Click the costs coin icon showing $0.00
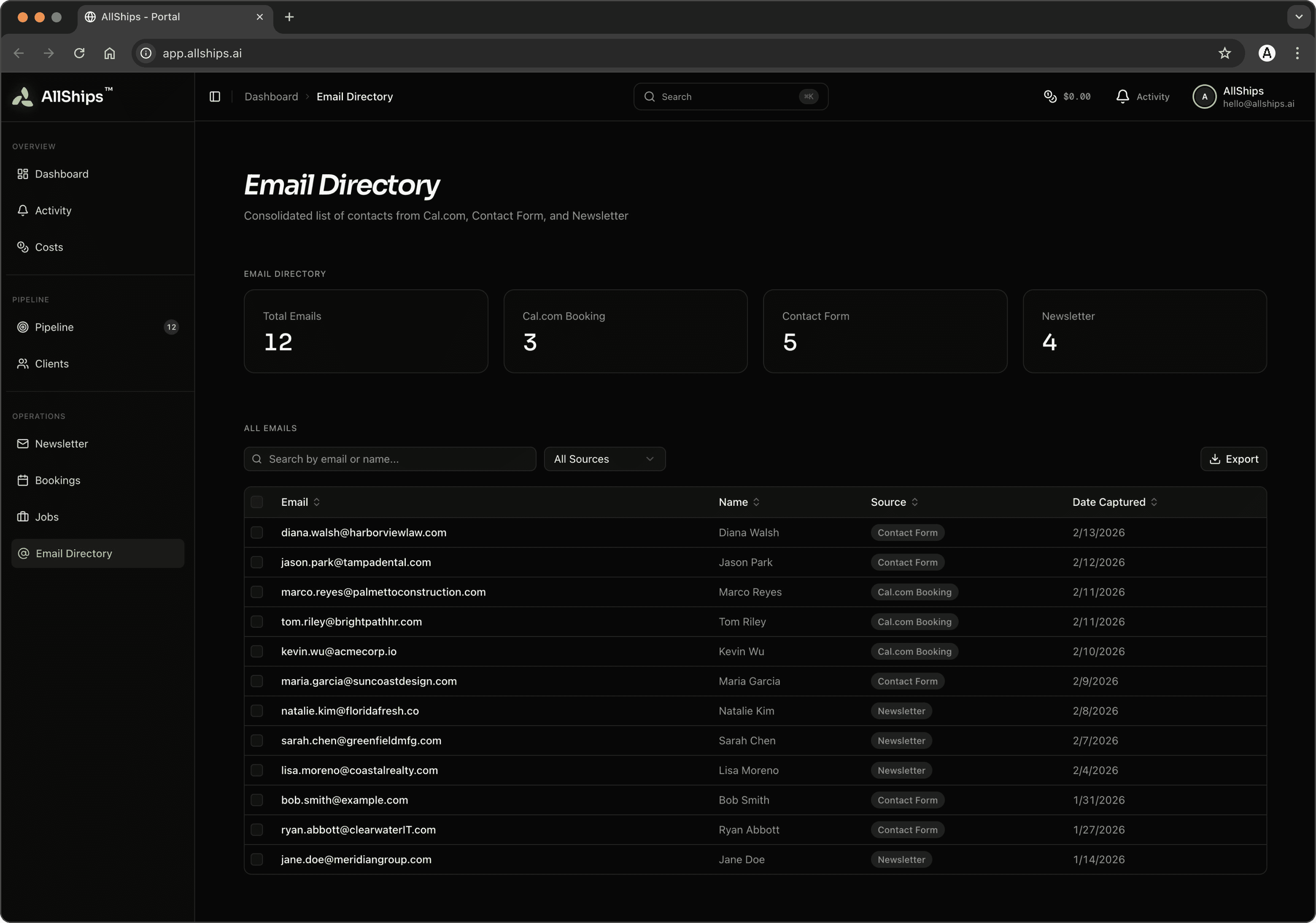1316x923 pixels. 1049,96
